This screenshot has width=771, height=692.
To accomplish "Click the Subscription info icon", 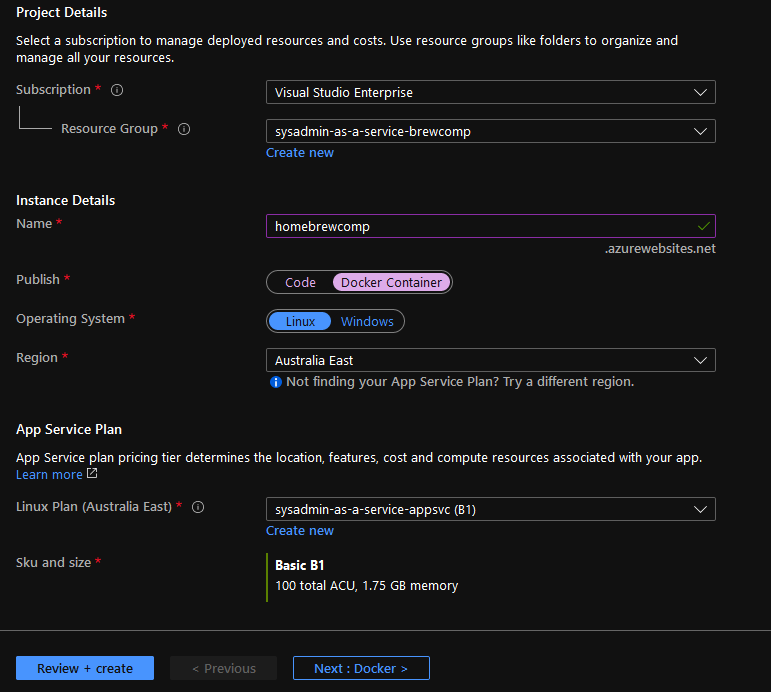I will click(117, 90).
